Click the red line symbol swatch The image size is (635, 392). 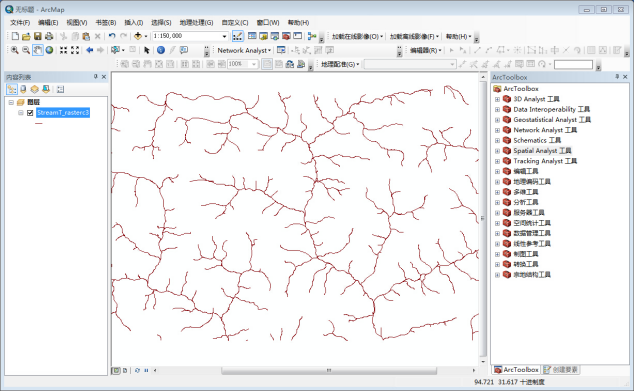click(38, 123)
